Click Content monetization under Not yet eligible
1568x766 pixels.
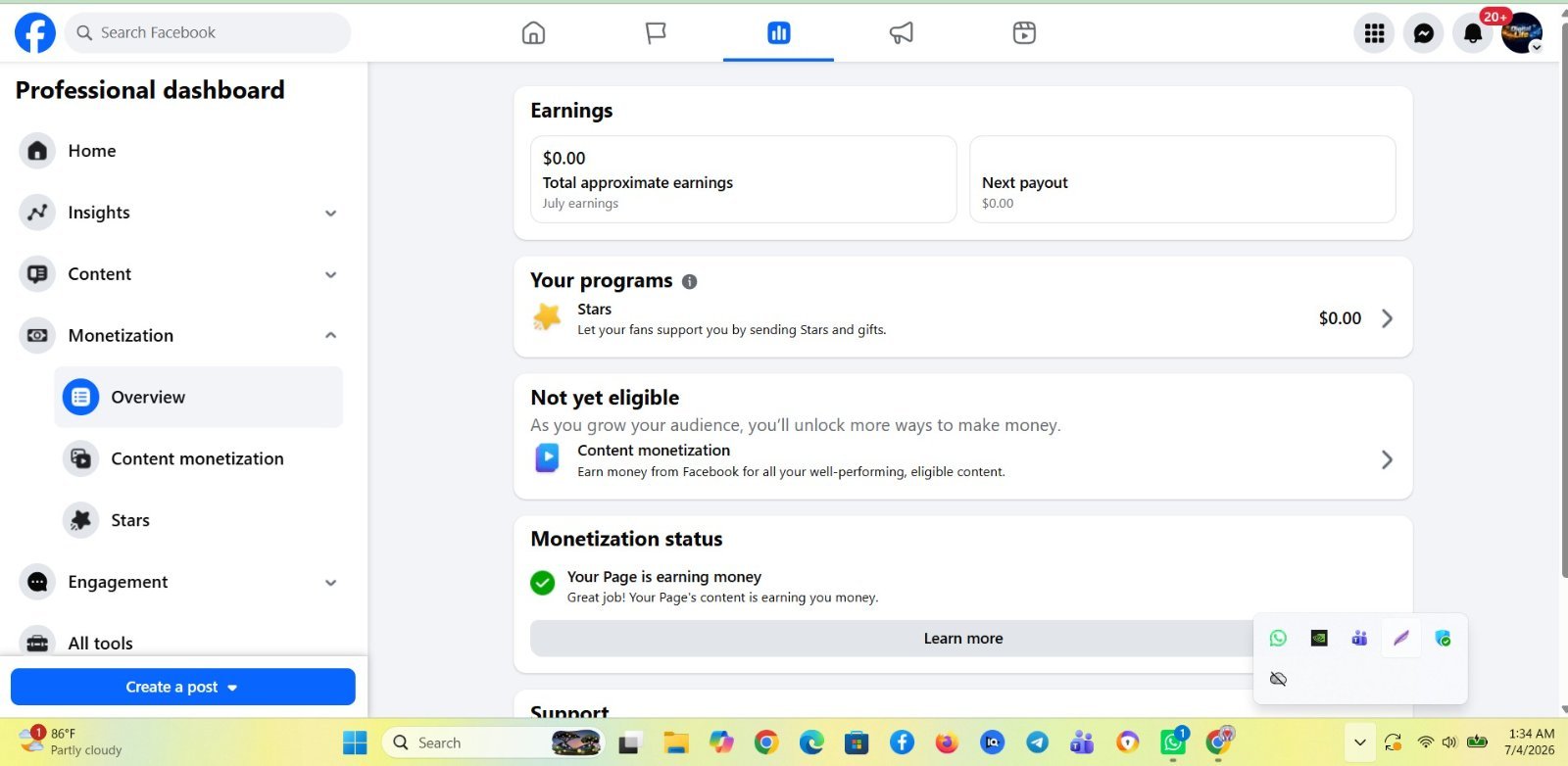pos(654,451)
